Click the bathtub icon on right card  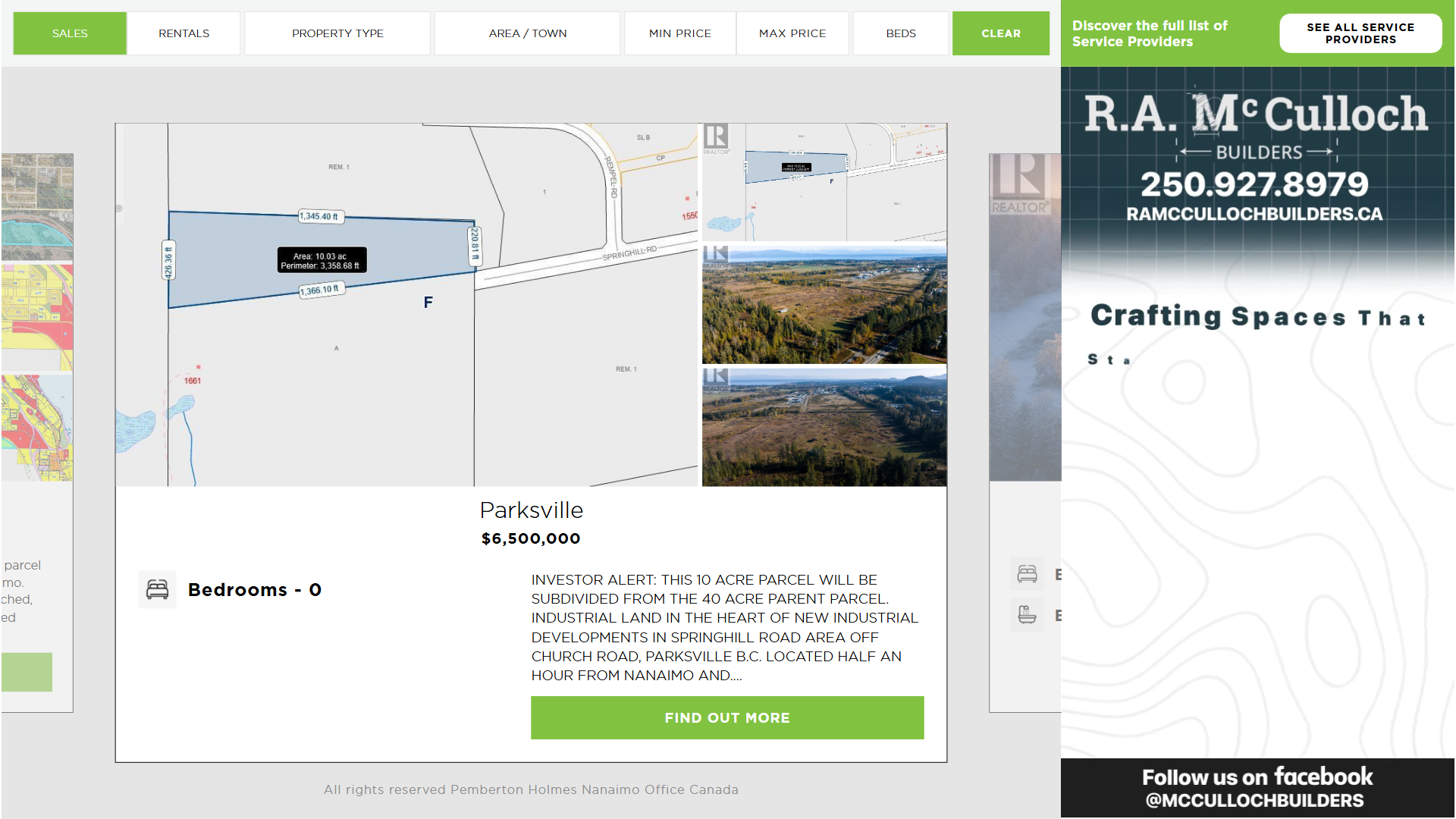pos(1027,615)
